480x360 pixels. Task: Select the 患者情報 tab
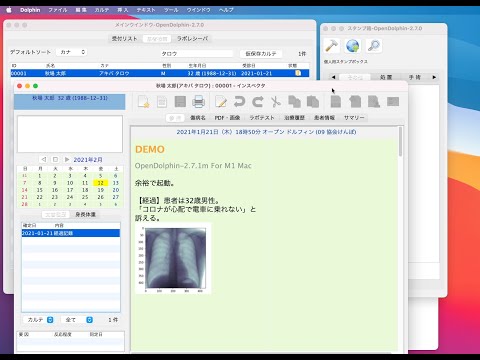click(324, 118)
